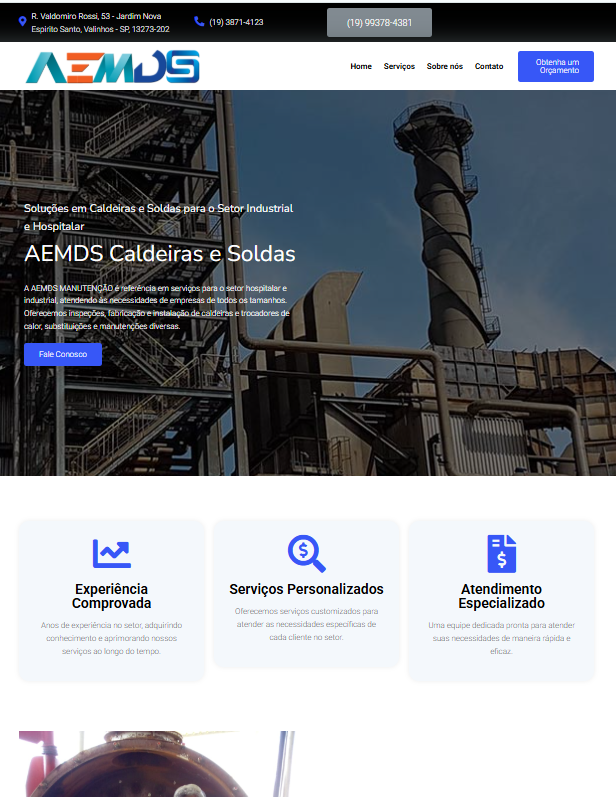Click the AEMDS logo
The image size is (616, 797).
pos(112,66)
